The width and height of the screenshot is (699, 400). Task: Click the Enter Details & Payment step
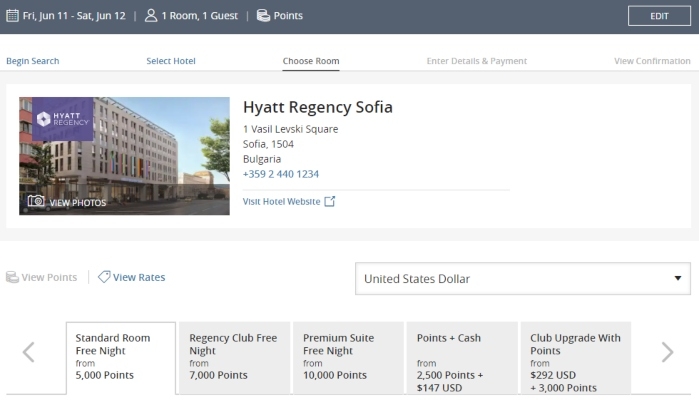pos(477,61)
